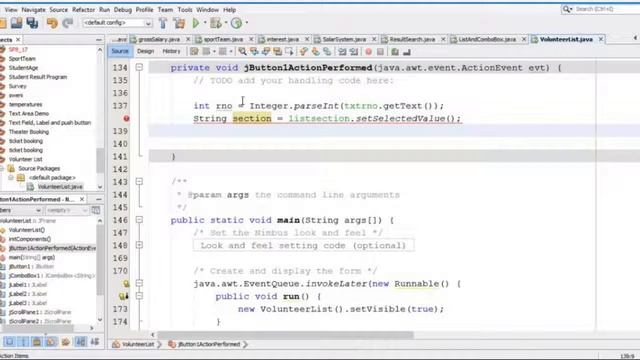
Task: Click the Source view button
Action: click(120, 51)
